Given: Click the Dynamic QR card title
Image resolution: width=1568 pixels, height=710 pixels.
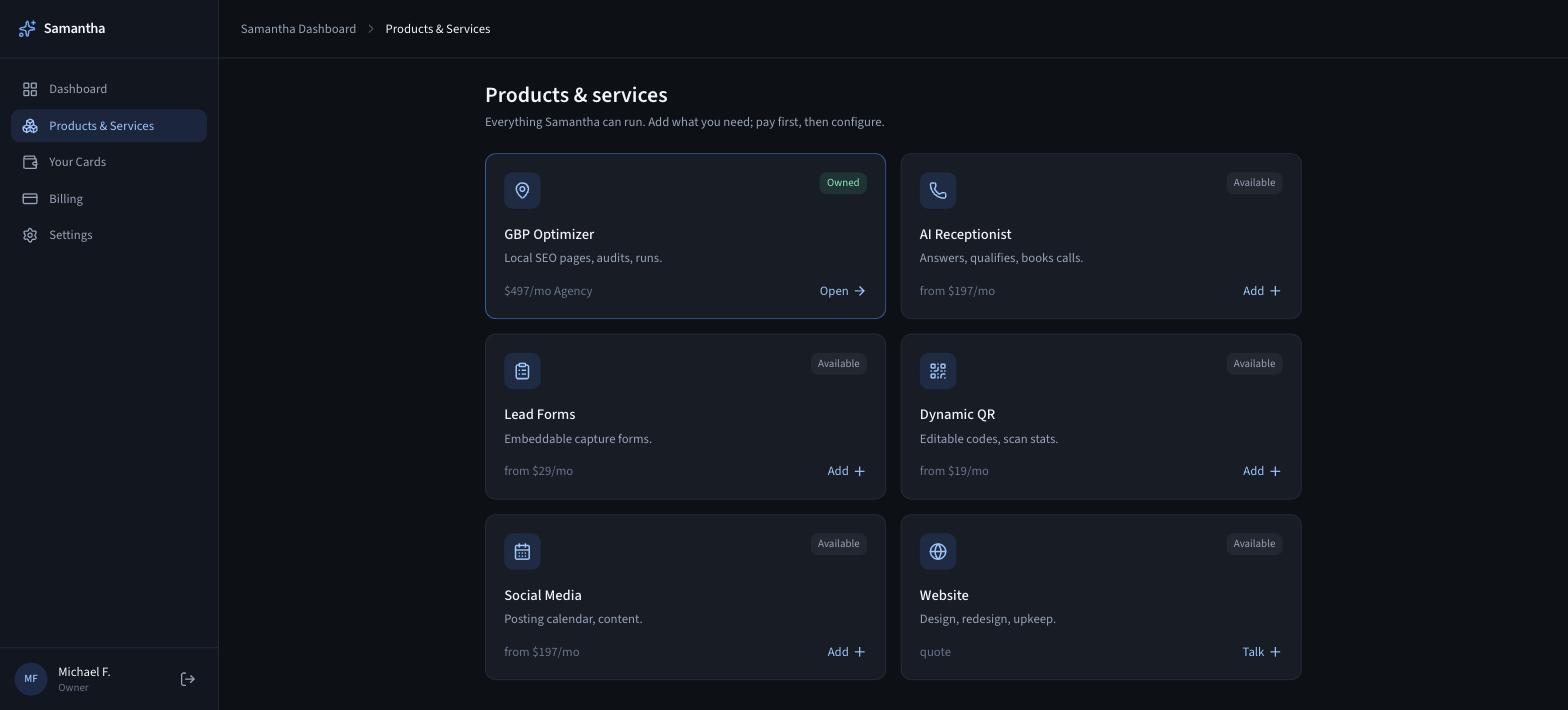Looking at the screenshot, I should [x=957, y=414].
